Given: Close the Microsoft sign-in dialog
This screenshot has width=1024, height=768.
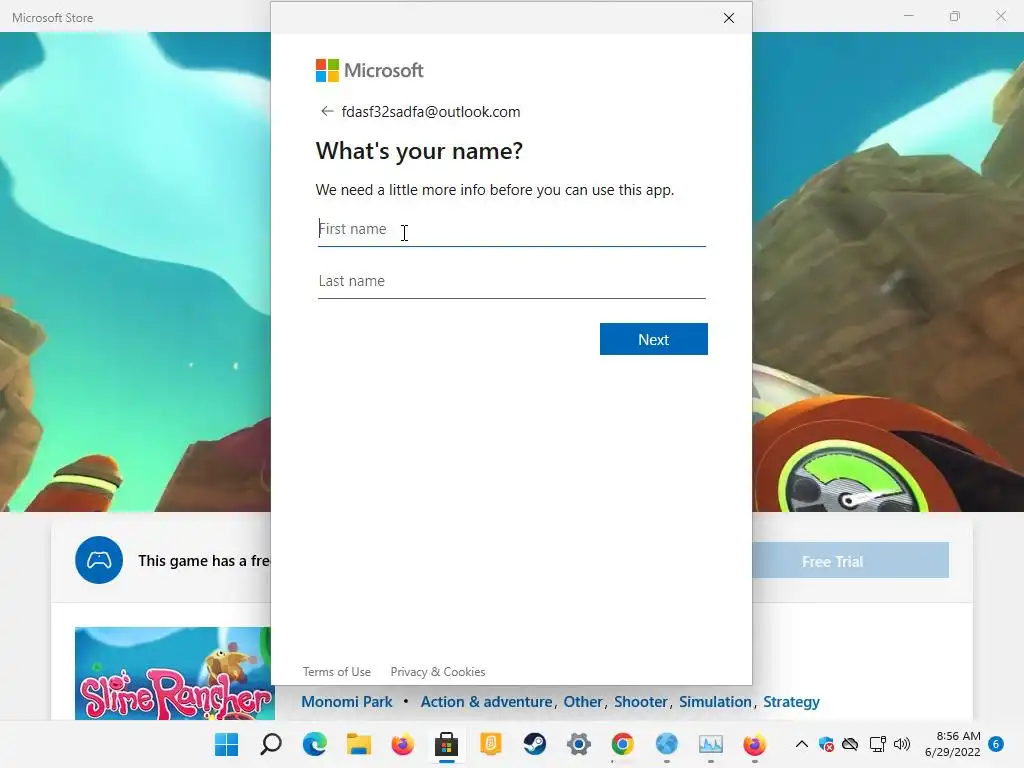Looking at the screenshot, I should pos(729,18).
